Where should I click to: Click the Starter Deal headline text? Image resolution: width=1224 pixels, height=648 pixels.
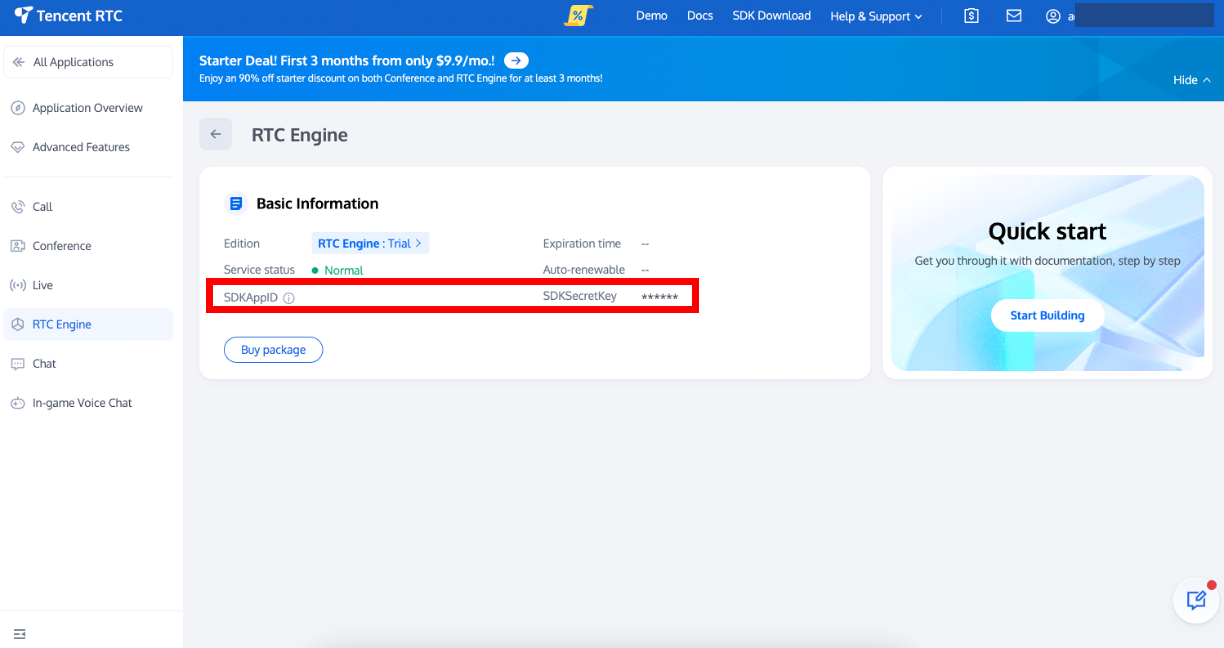click(347, 61)
